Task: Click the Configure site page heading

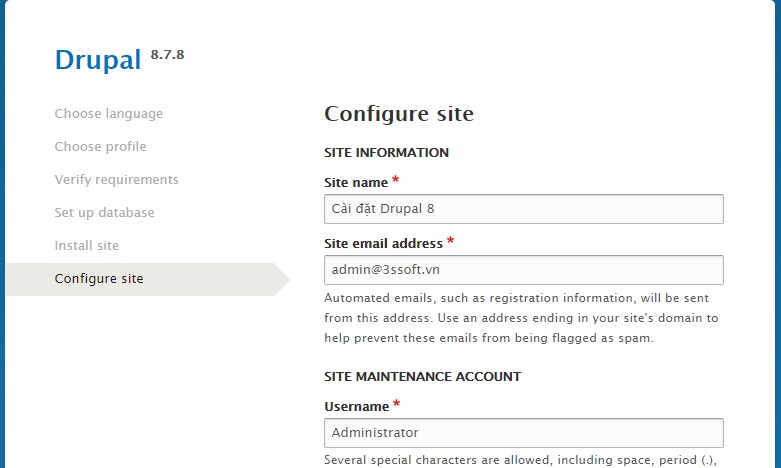Action: [x=399, y=114]
